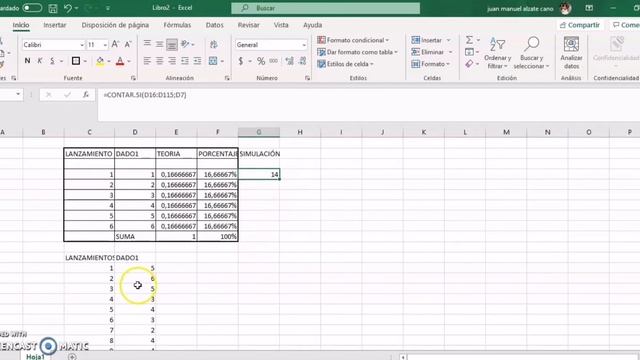Align text left icon
Image resolution: width=640 pixels, height=360 pixels.
(x=147, y=61)
